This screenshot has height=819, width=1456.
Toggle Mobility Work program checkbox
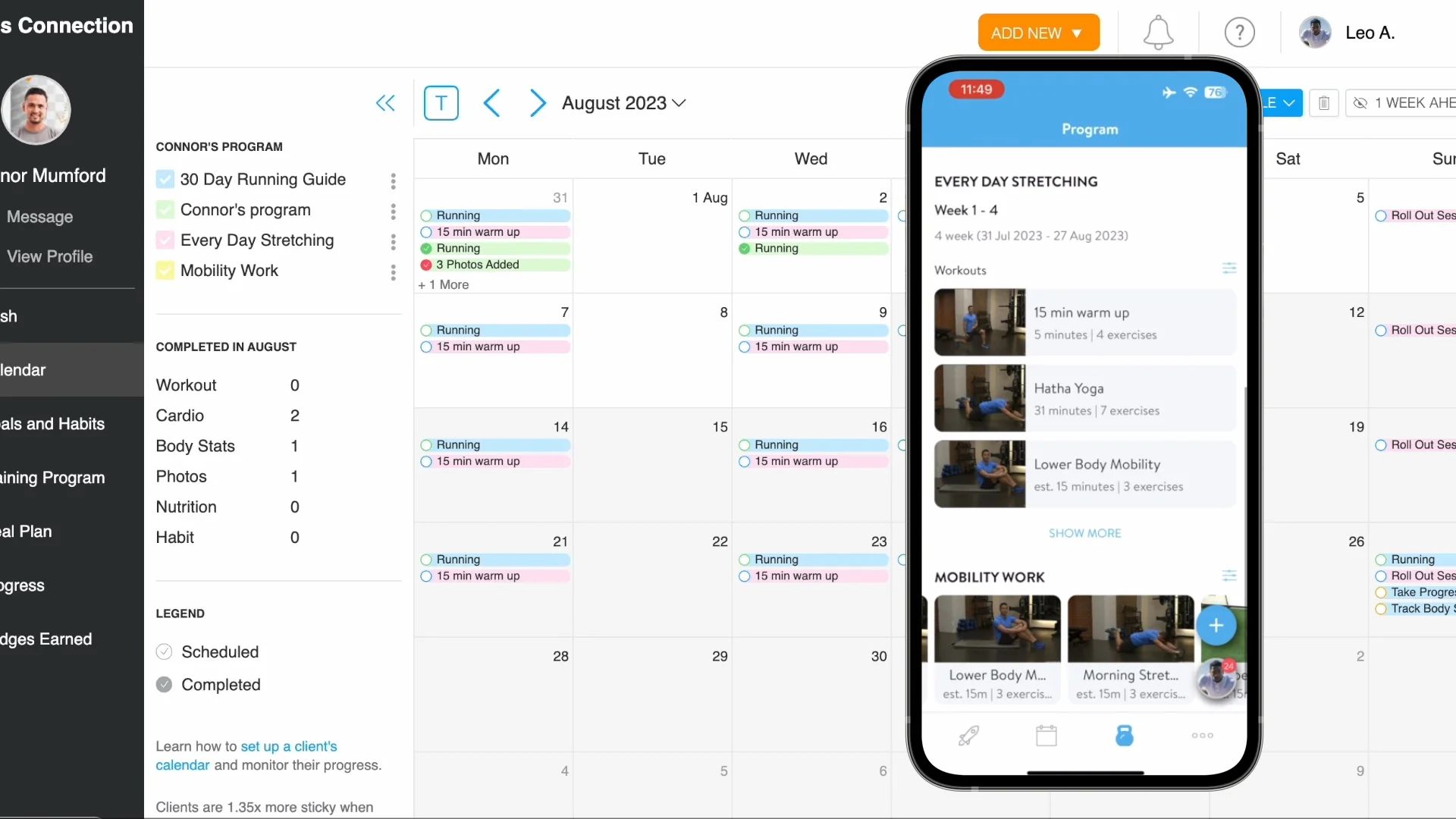click(165, 271)
